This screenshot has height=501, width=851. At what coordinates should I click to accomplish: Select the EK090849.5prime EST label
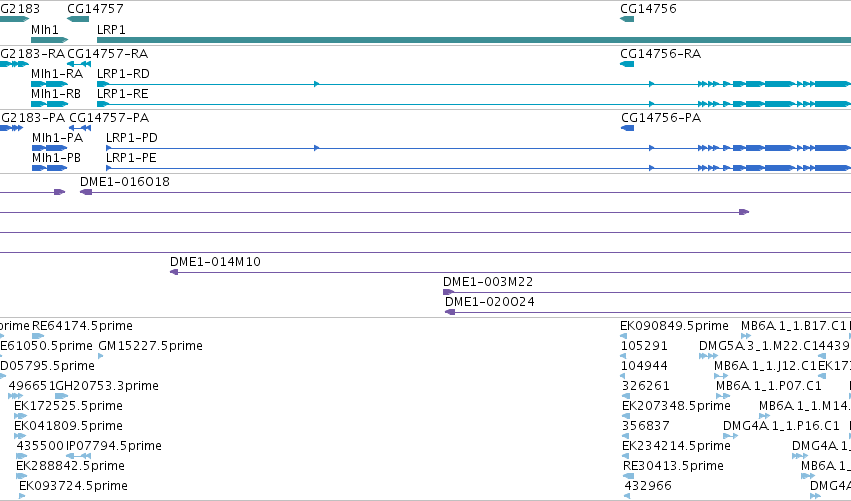tap(674, 326)
